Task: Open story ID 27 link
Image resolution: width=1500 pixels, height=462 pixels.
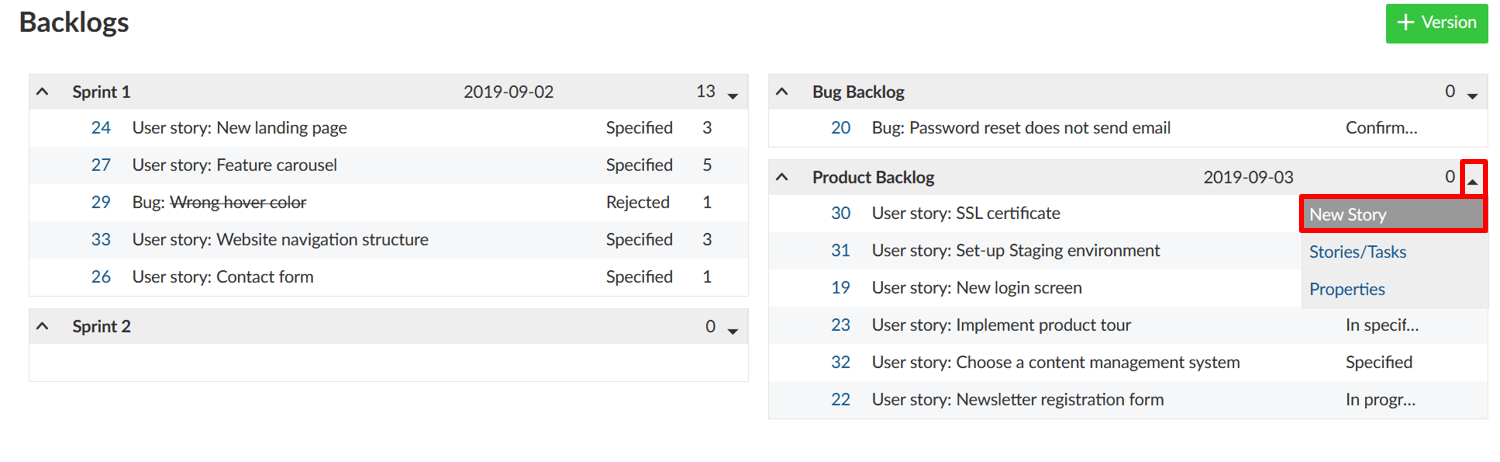Action: (x=101, y=165)
